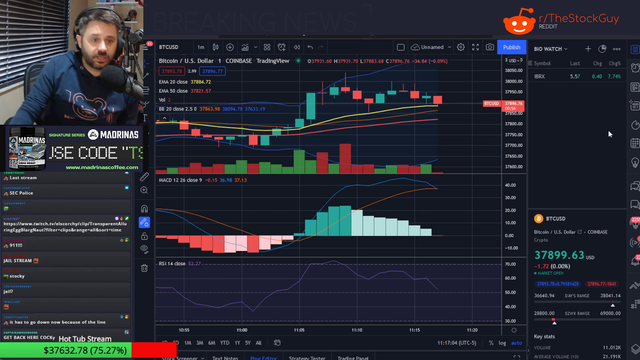Open the watchlist three-dots menu
Viewport: 640px width, 360px height.
(x=617, y=49)
